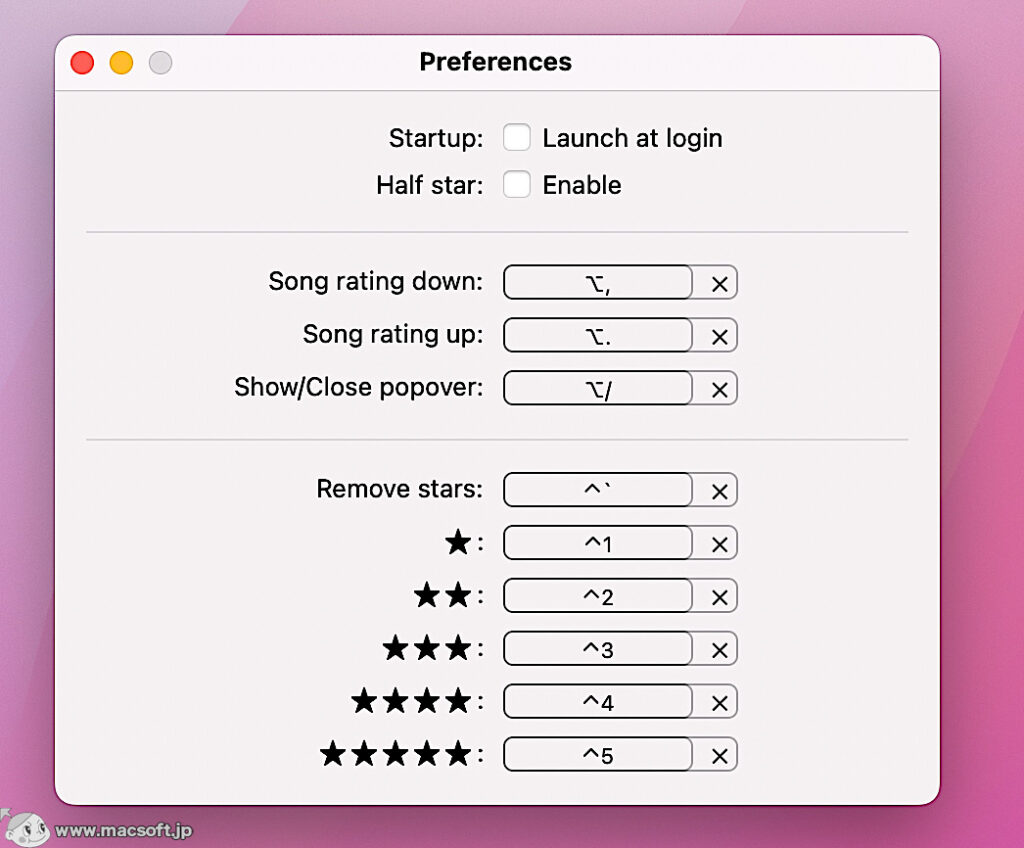Enable half star ratings
The width and height of the screenshot is (1024, 848).
pos(517,184)
